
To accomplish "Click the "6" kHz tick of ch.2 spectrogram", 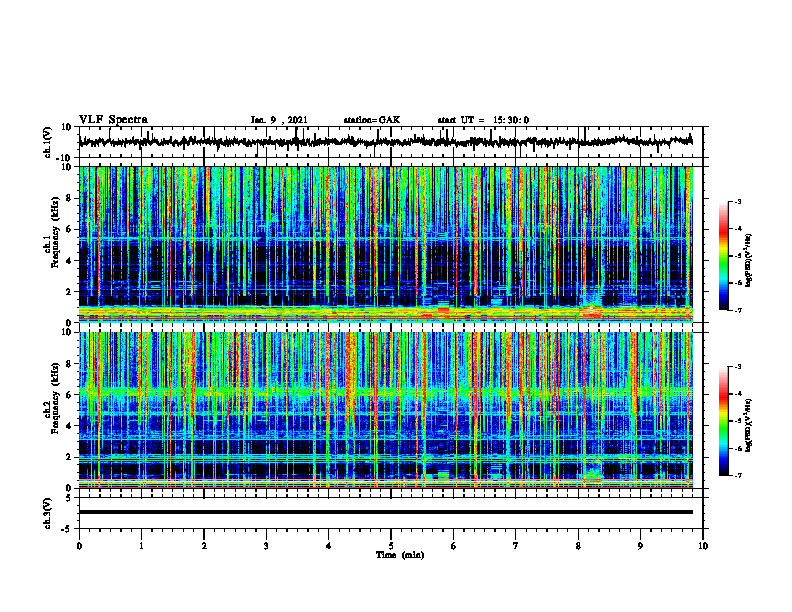I will click(x=70, y=395).
